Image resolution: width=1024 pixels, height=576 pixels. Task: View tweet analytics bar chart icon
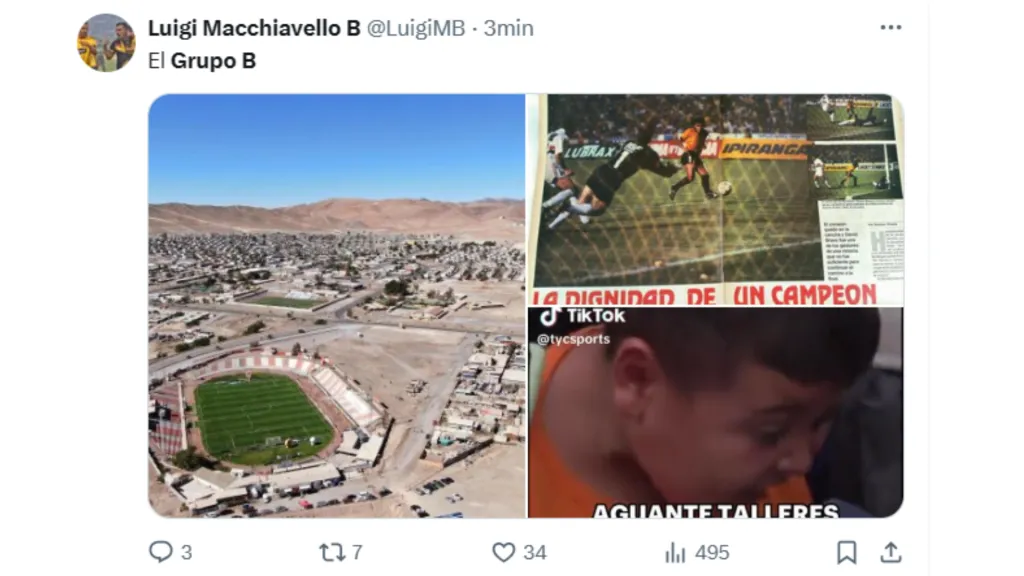(x=675, y=552)
